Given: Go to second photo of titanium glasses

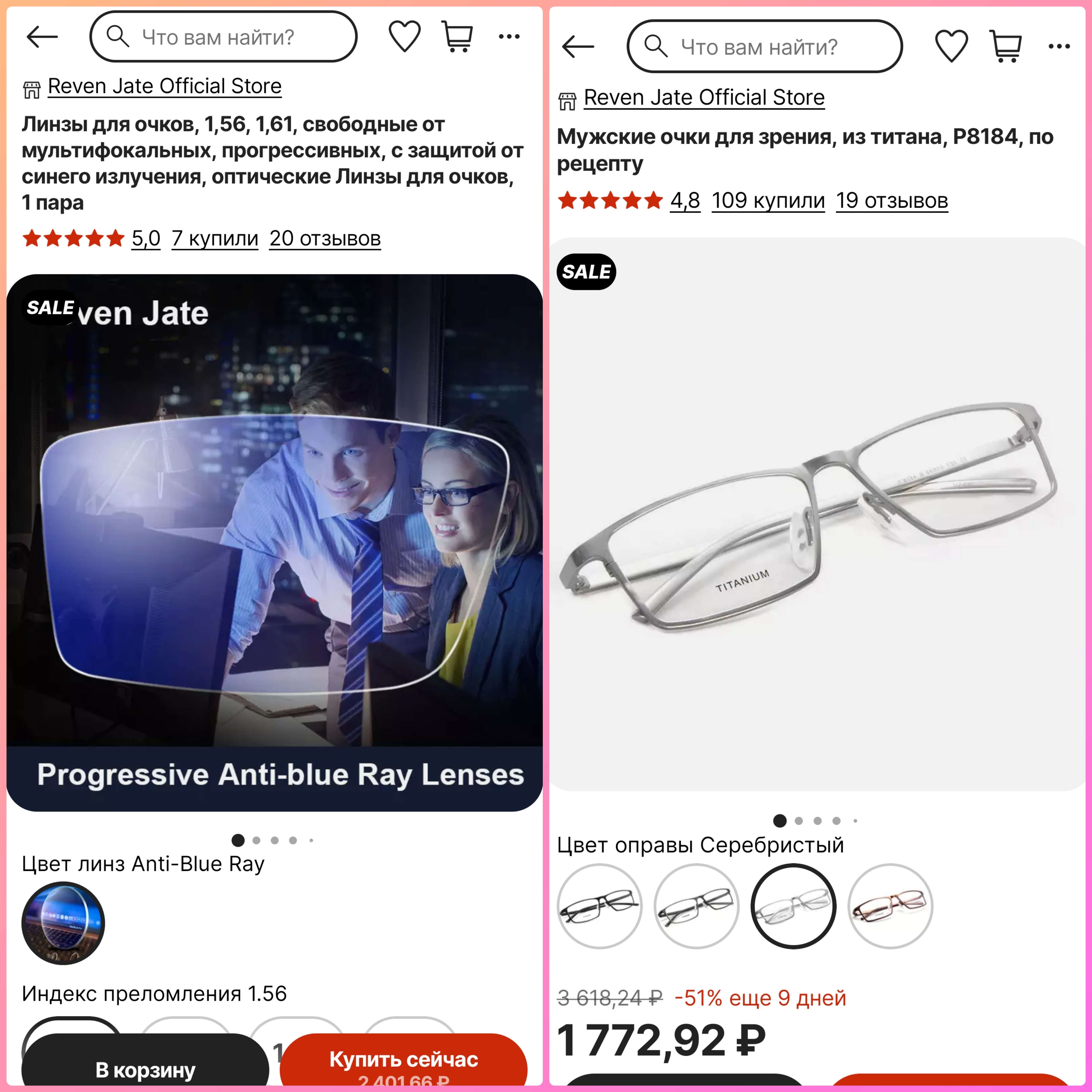Looking at the screenshot, I should coord(799,821).
